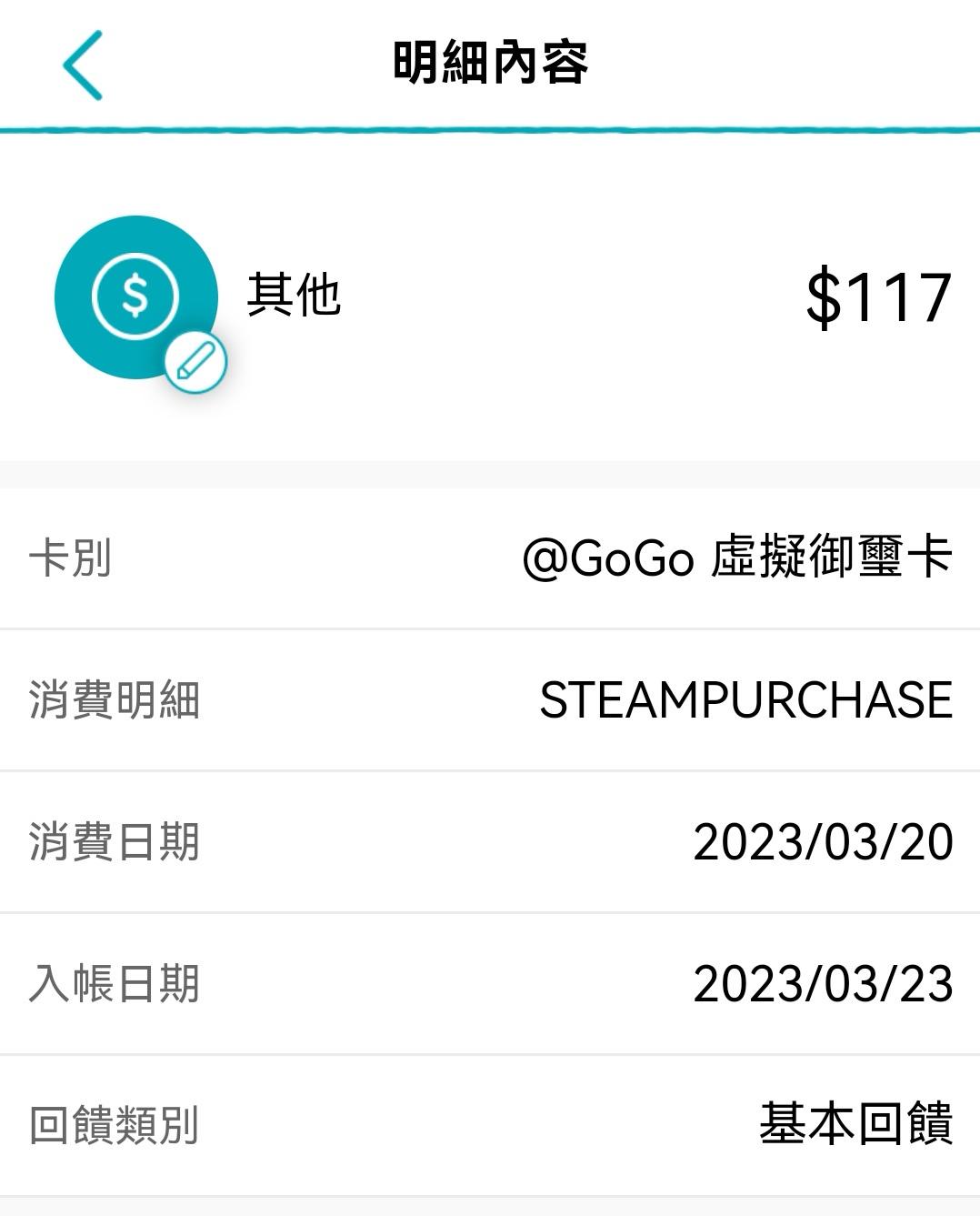Tap the 回饋類別 row label
Image resolution: width=980 pixels, height=1216 pixels.
[x=115, y=1126]
